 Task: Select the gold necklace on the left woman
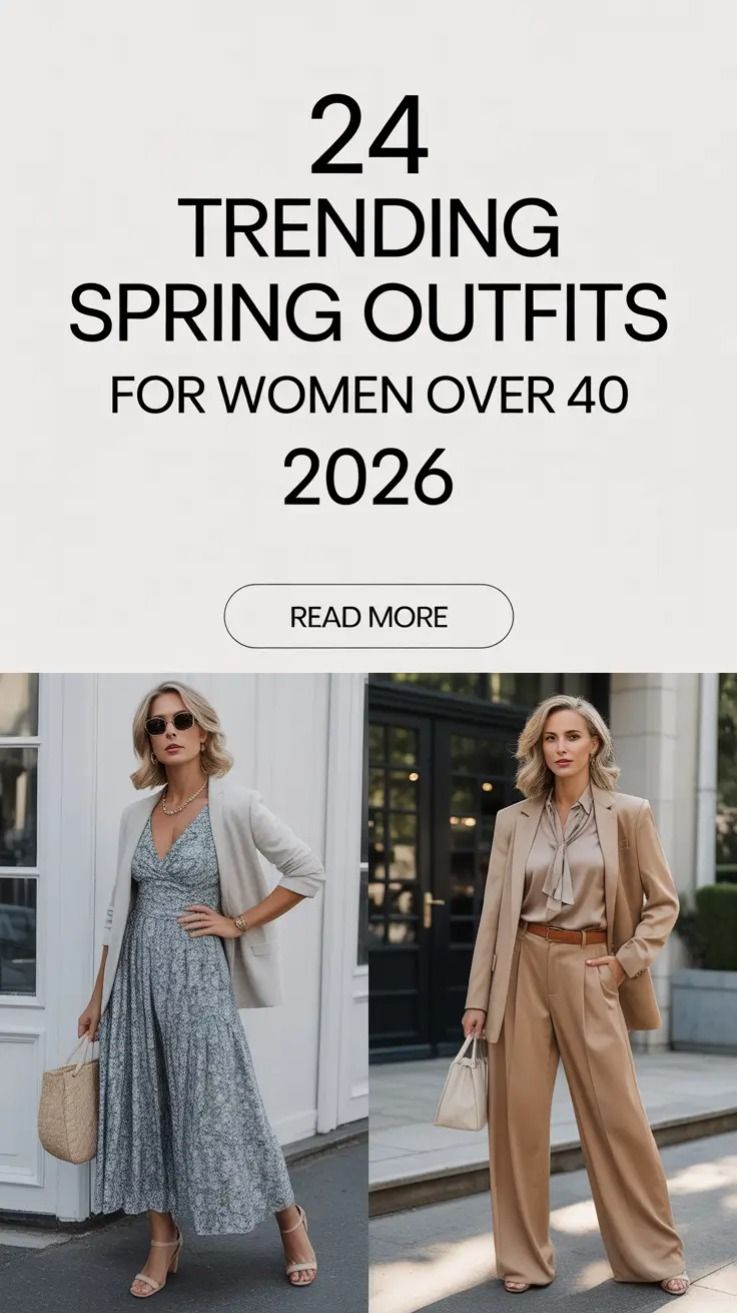184,797
